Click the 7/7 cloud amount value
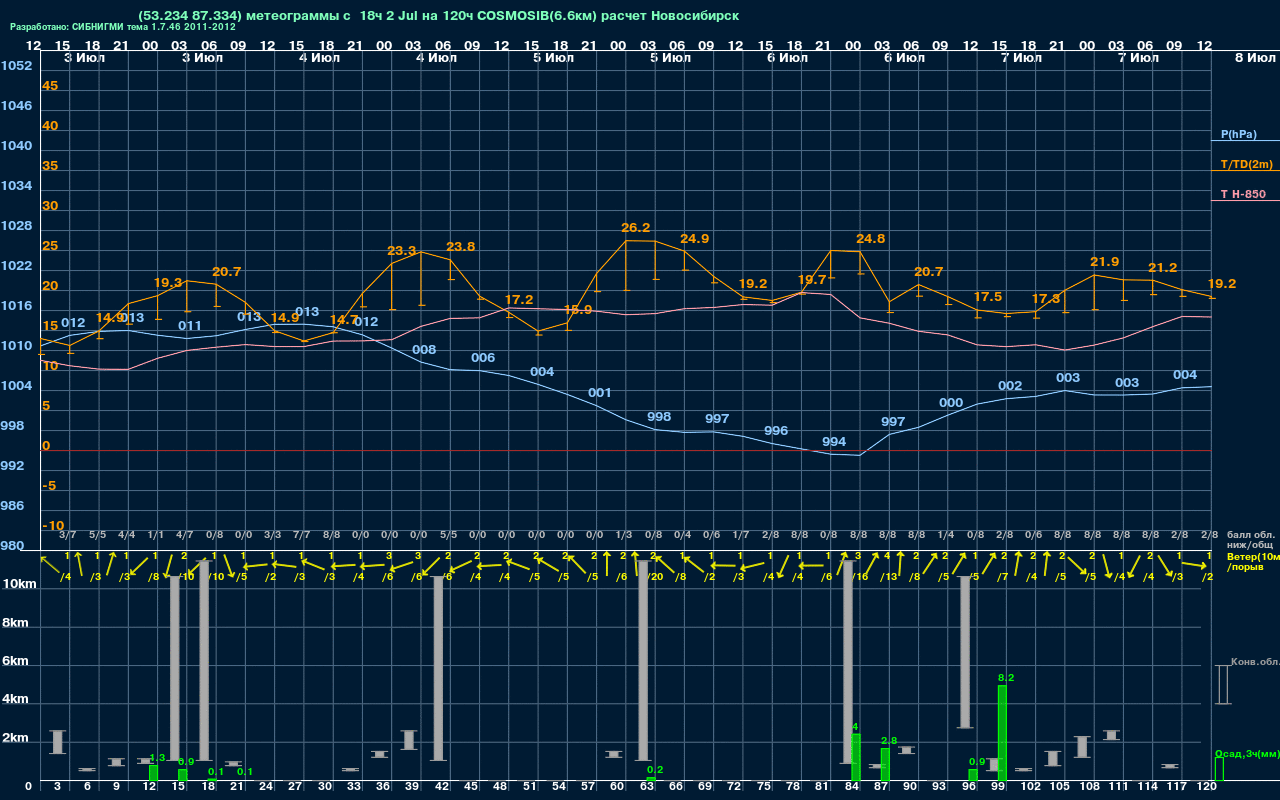Image resolution: width=1280 pixels, height=800 pixels. (x=302, y=535)
